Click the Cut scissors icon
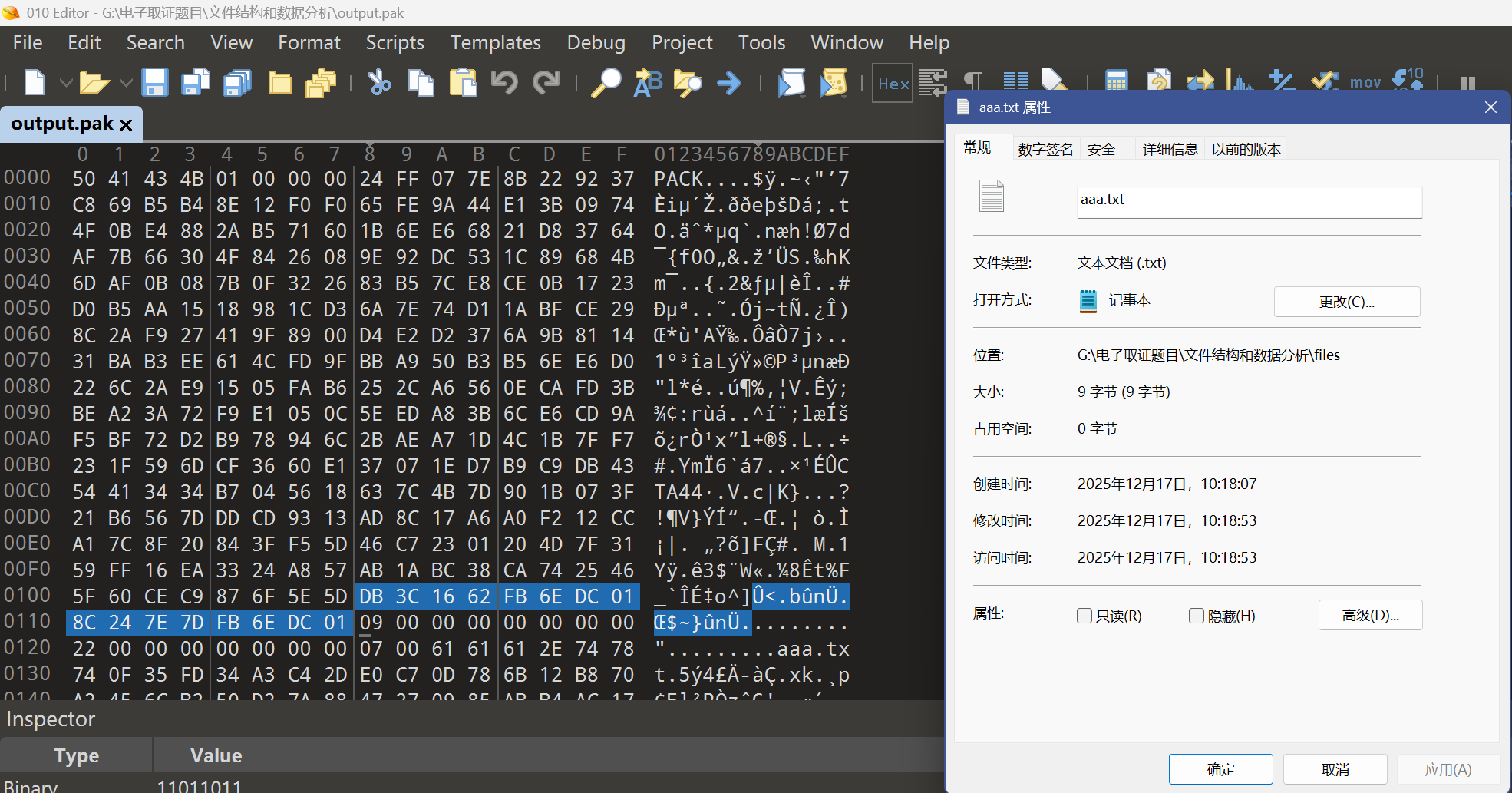This screenshot has height=793, width=1512. (x=379, y=82)
